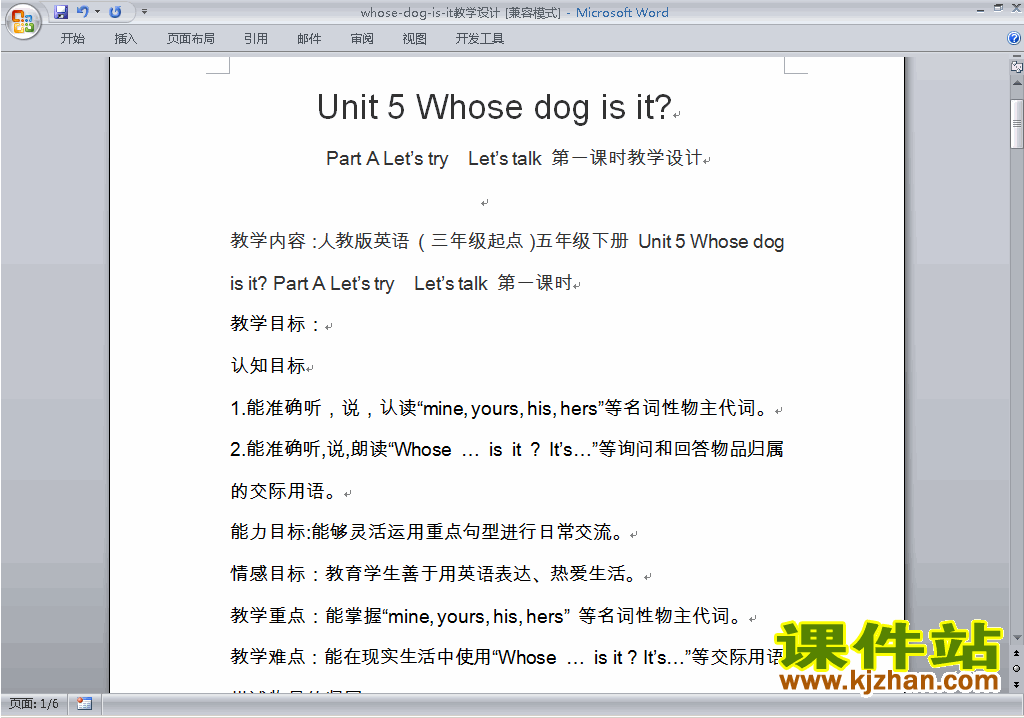This screenshot has height=718, width=1024.
Task: Click the empty paragraph mark below the subtitle
Action: pos(485,203)
